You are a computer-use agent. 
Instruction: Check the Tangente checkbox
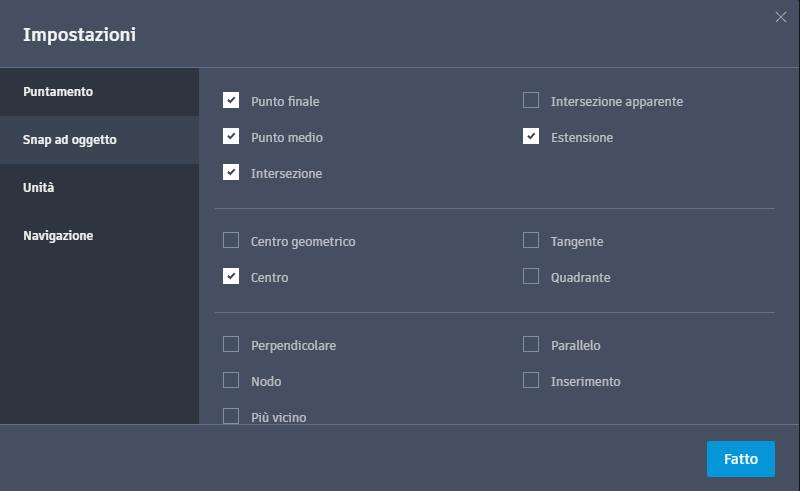(x=531, y=240)
